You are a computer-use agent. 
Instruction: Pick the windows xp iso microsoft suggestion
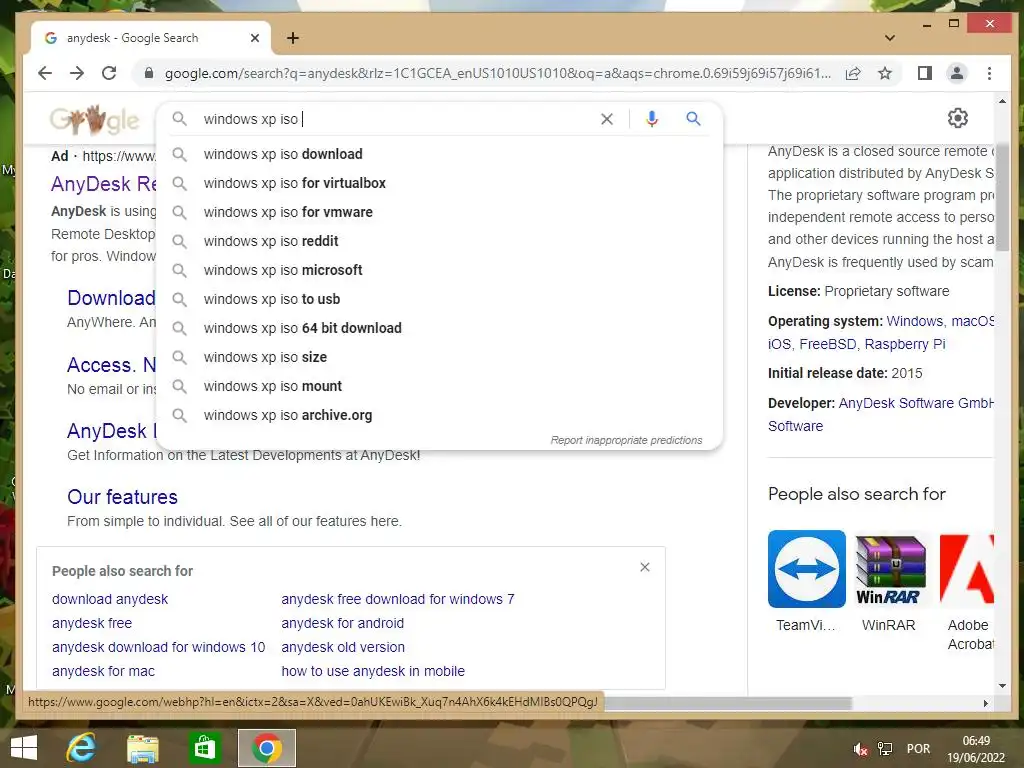pos(440,270)
